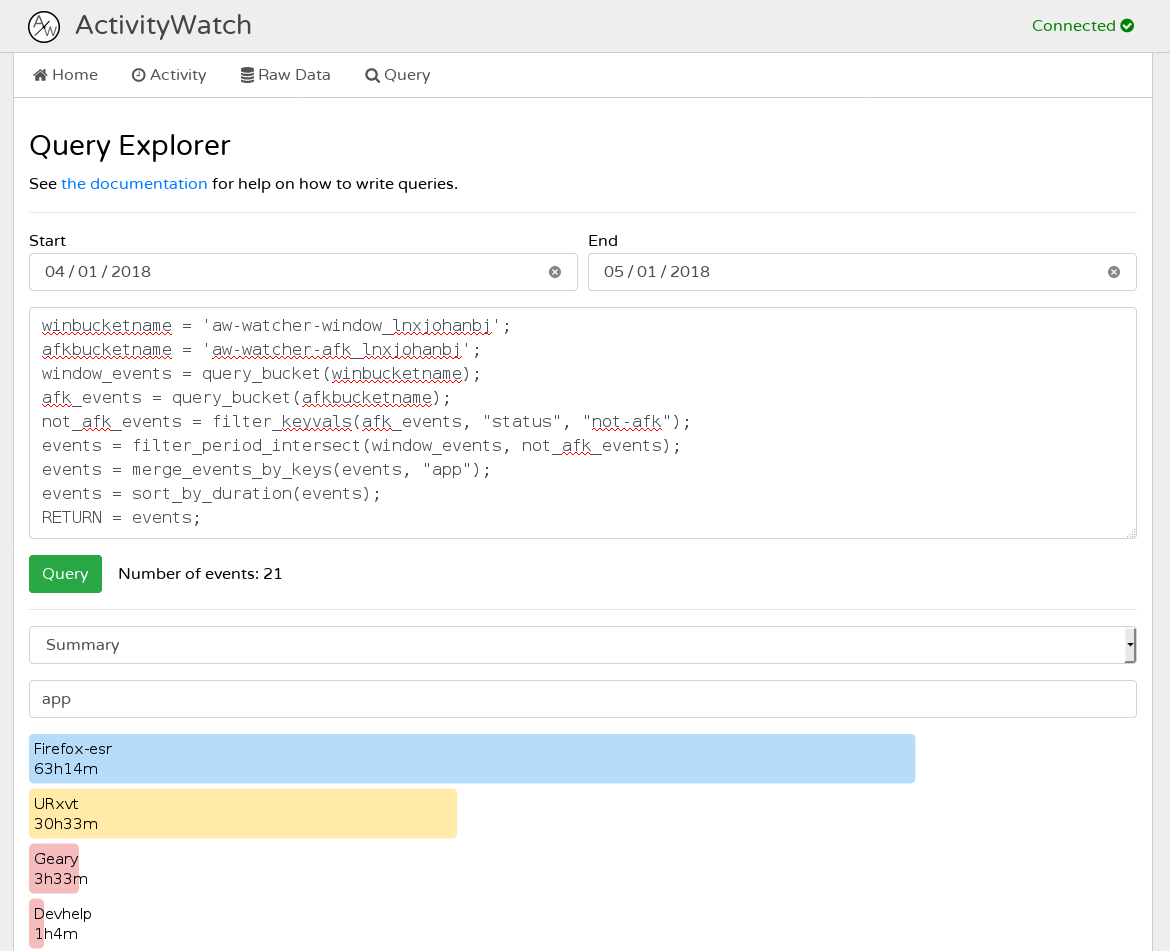Click the sort_by_duration code line
This screenshot has width=1170, height=951.
pyautogui.click(x=211, y=494)
